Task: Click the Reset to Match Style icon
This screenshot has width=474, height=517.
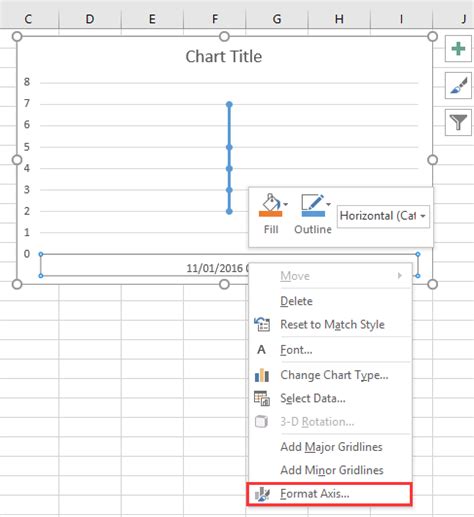Action: pos(262,324)
